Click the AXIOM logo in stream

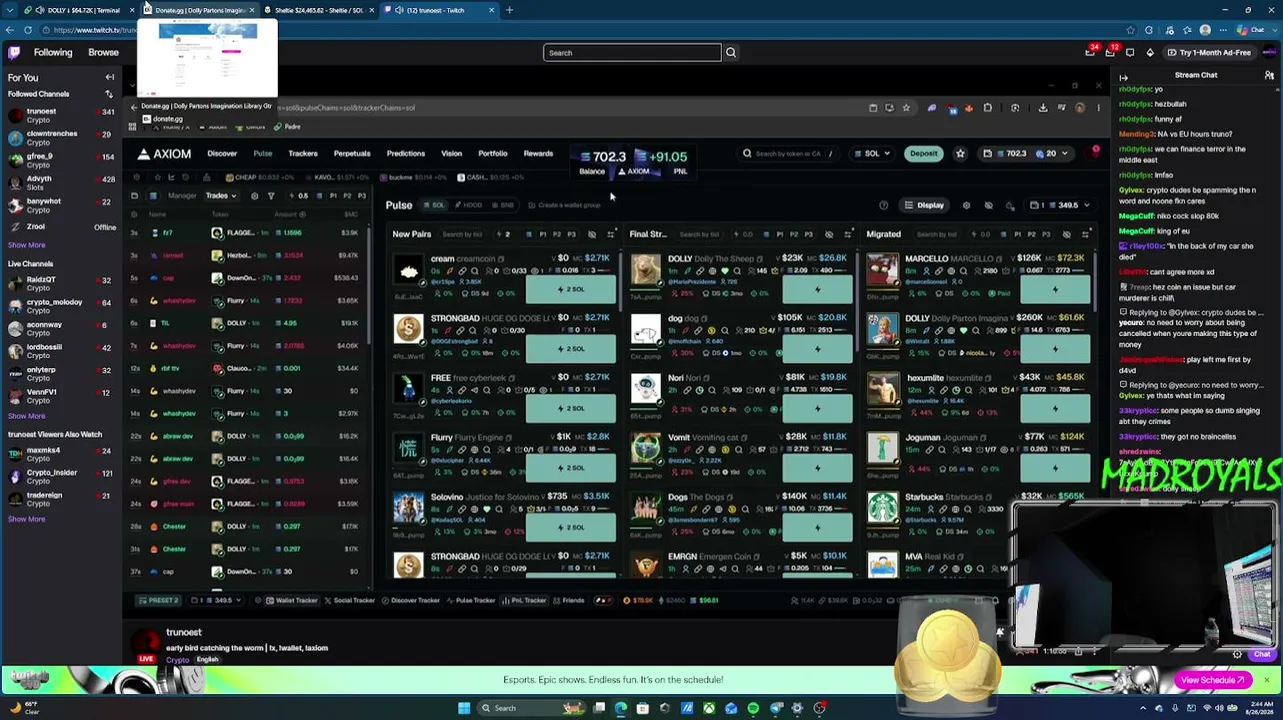[x=164, y=154]
